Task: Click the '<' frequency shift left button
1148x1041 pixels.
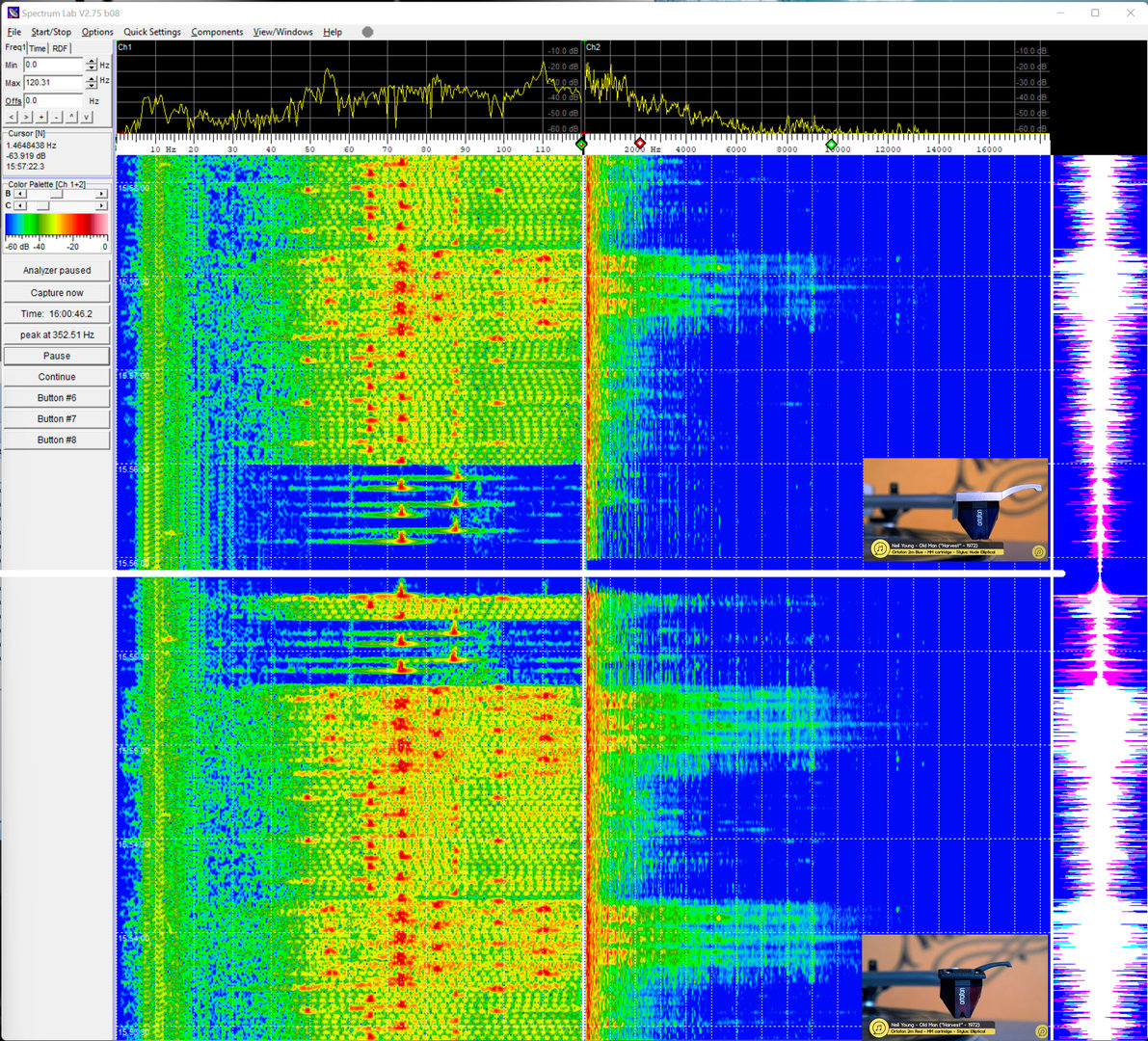Action: (x=12, y=118)
